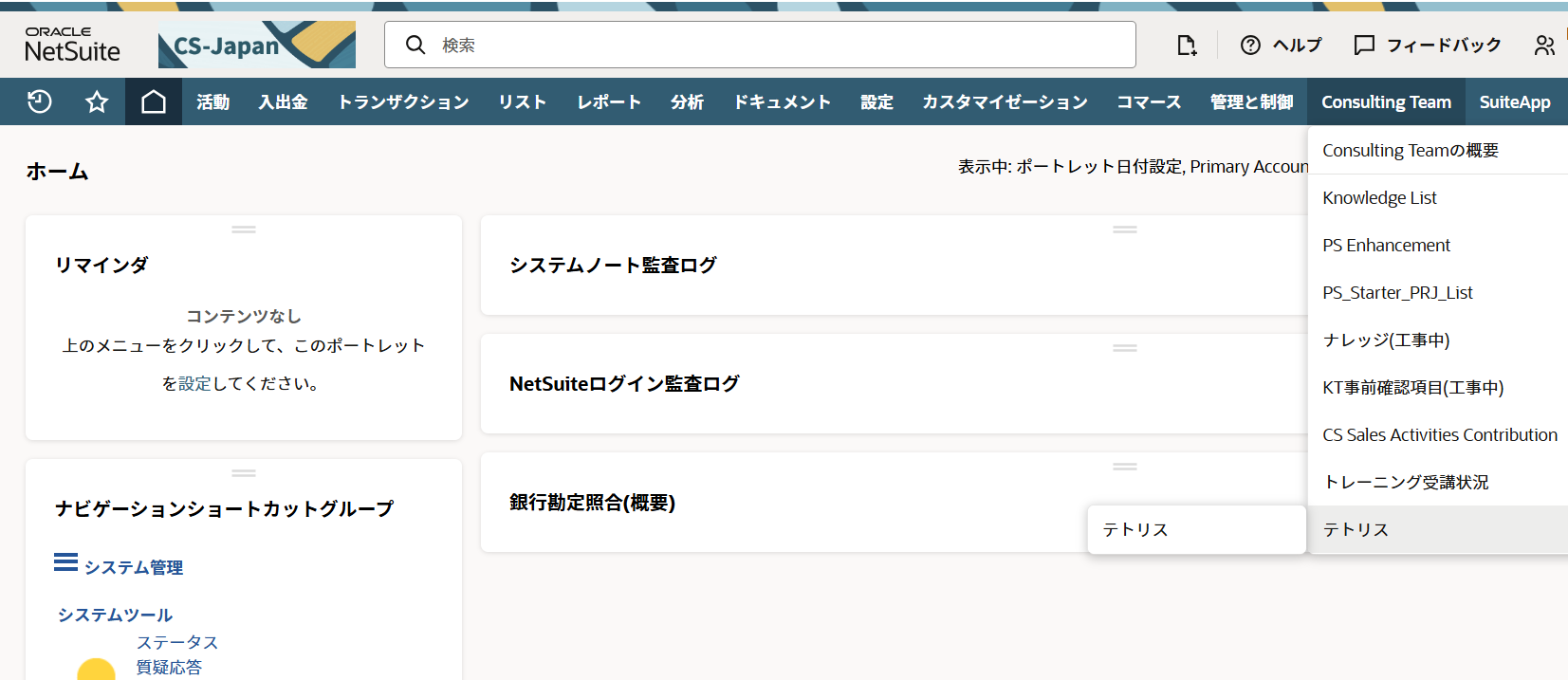Viewport: 1568px width, 680px height.
Task: Open the リスト menu
Action: (x=523, y=101)
